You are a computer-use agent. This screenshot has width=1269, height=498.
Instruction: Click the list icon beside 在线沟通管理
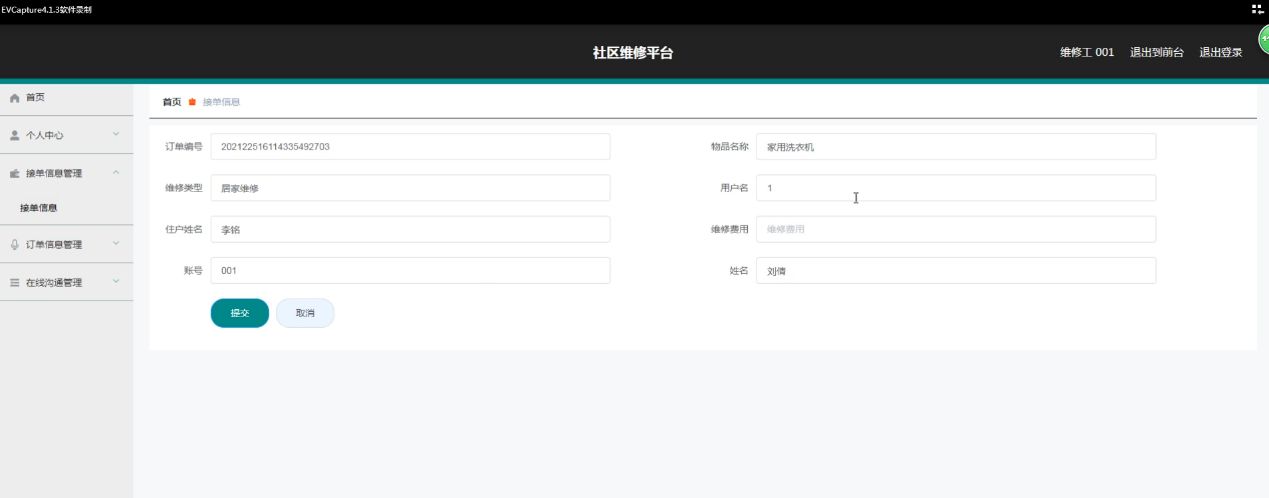[15, 283]
